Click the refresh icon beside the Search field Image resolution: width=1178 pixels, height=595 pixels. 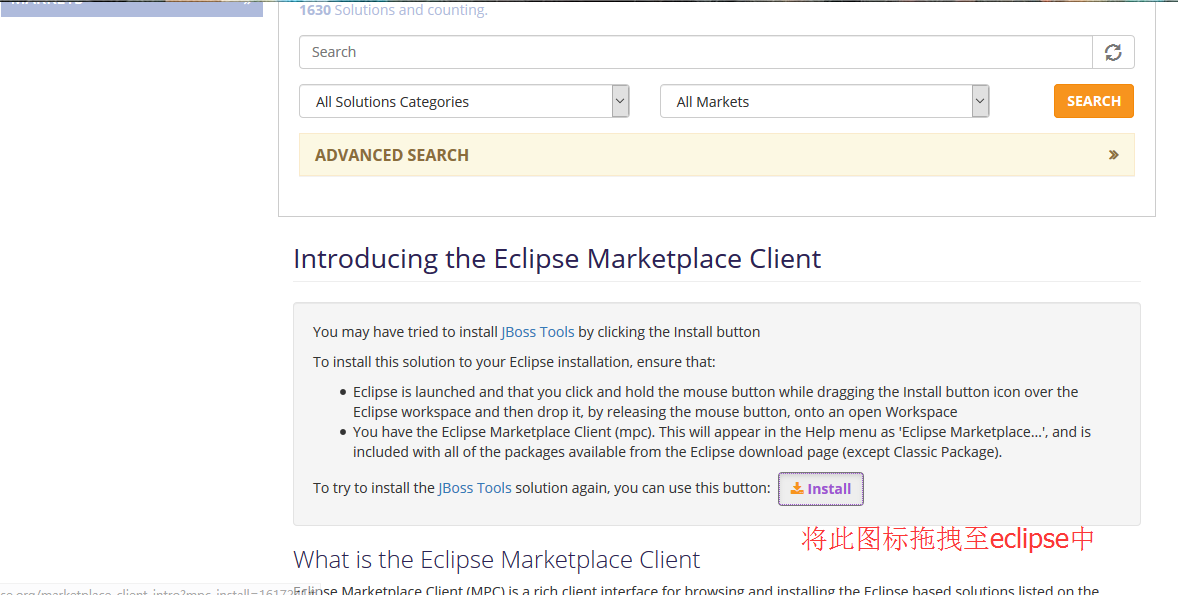1113,52
